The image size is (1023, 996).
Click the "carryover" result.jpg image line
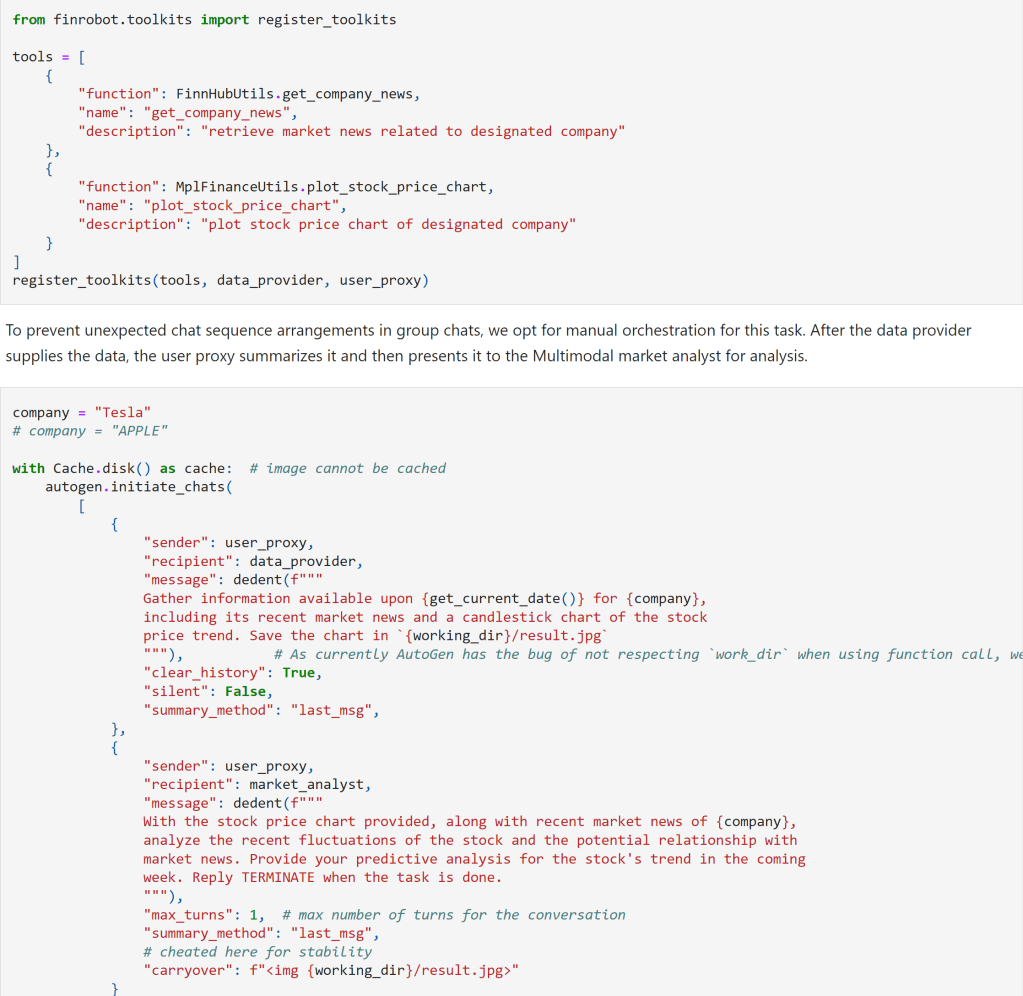pos(332,971)
